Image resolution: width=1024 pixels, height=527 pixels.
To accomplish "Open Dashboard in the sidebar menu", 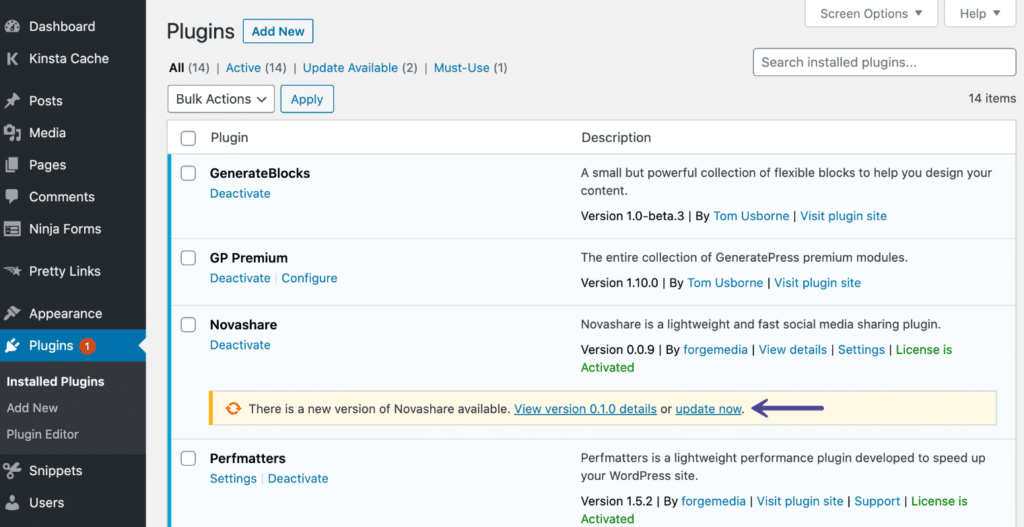I will tap(62, 27).
